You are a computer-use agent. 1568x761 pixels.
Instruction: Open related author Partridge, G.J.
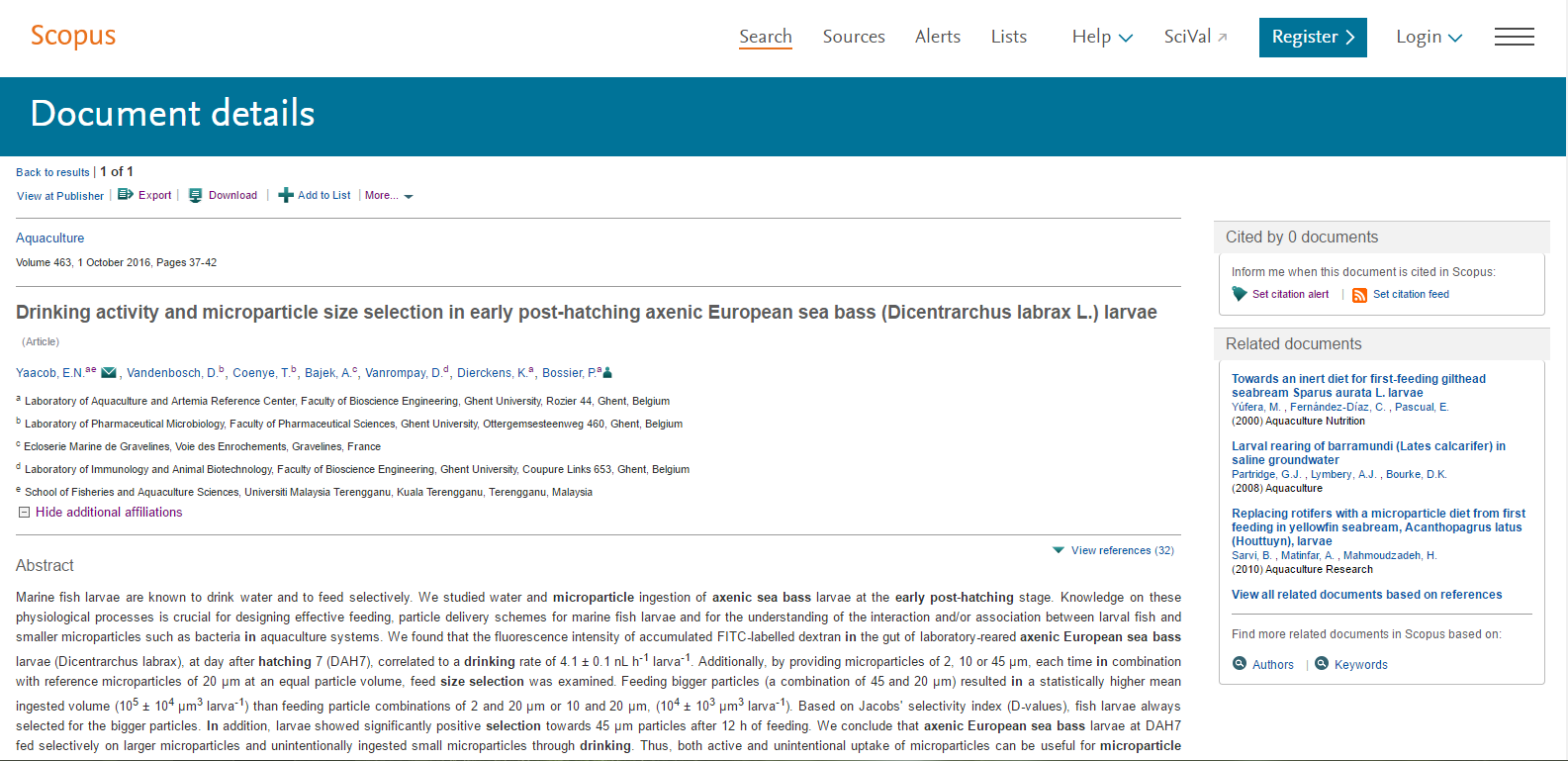(1266, 474)
